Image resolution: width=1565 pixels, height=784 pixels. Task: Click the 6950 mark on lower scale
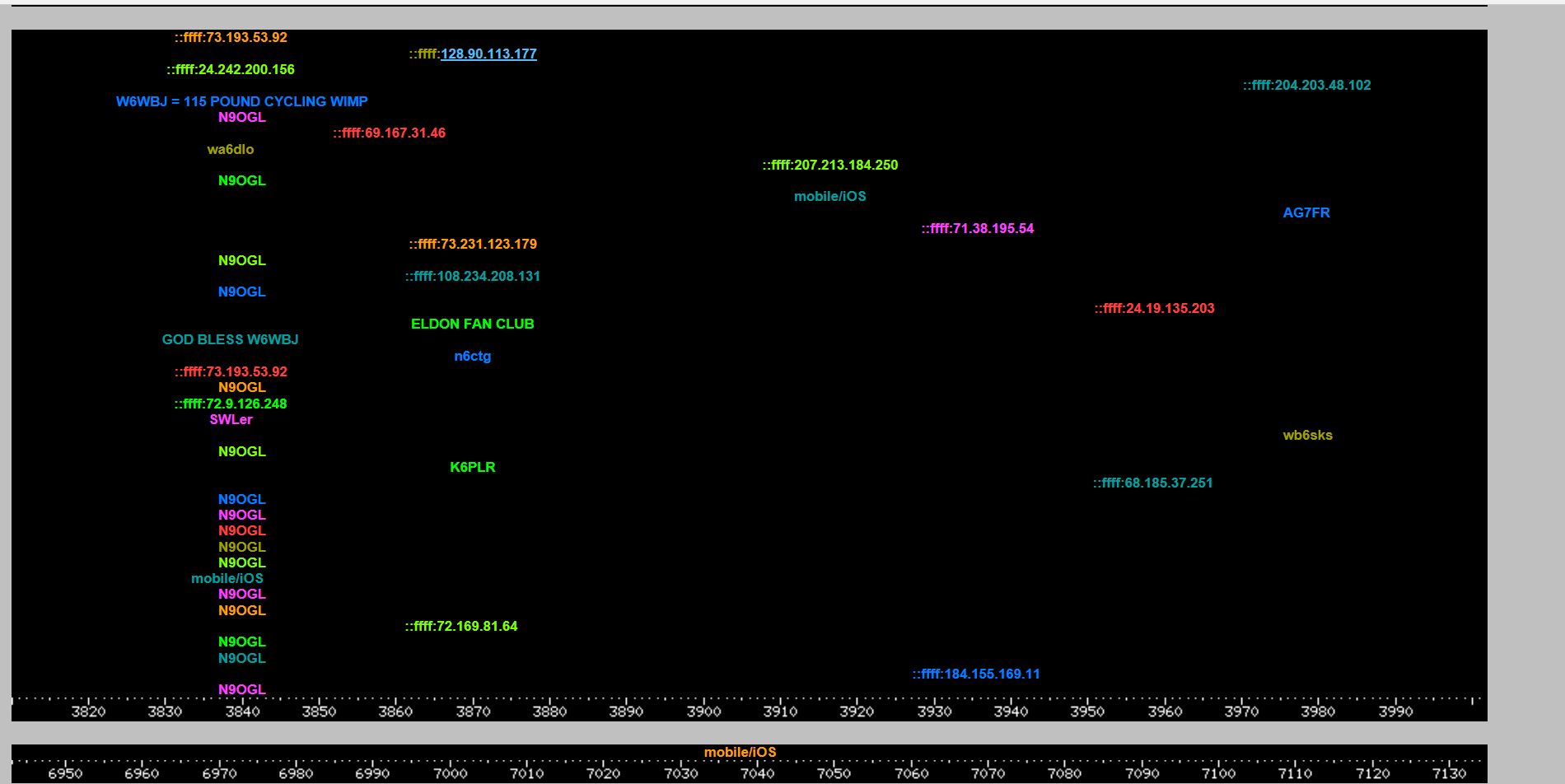tap(65, 773)
